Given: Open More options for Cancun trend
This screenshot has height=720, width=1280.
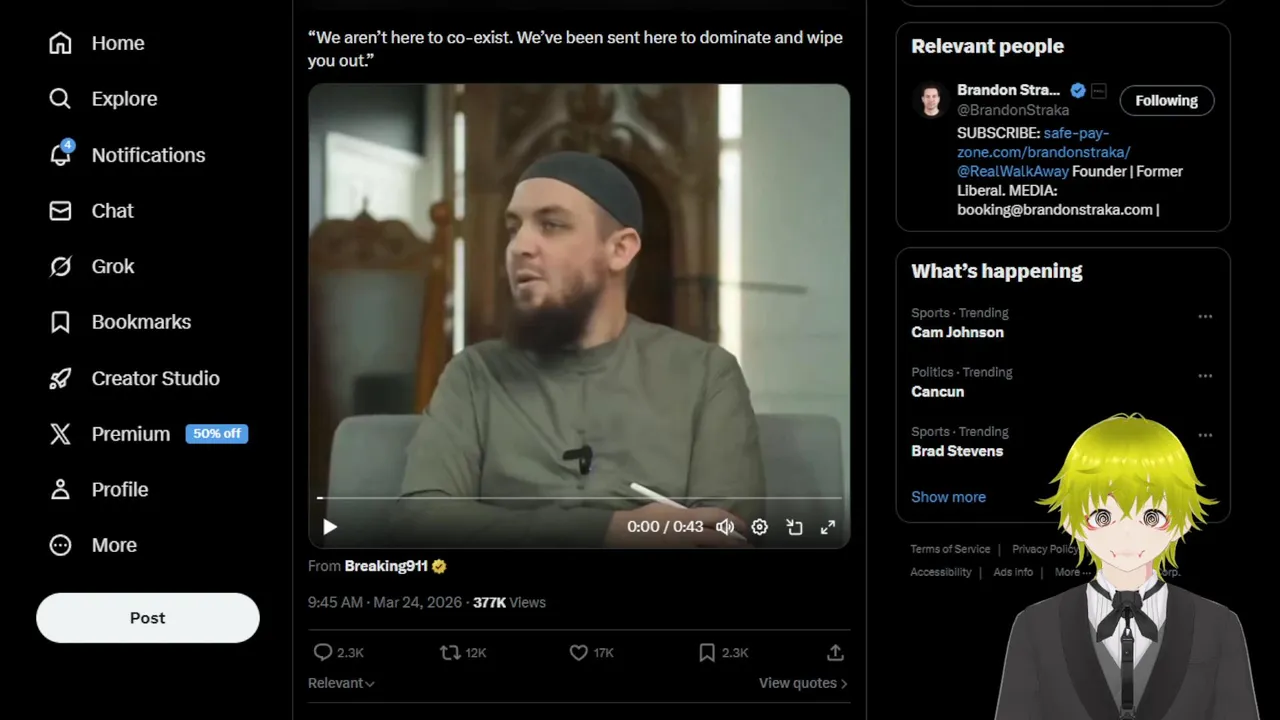Looking at the screenshot, I should (x=1205, y=376).
